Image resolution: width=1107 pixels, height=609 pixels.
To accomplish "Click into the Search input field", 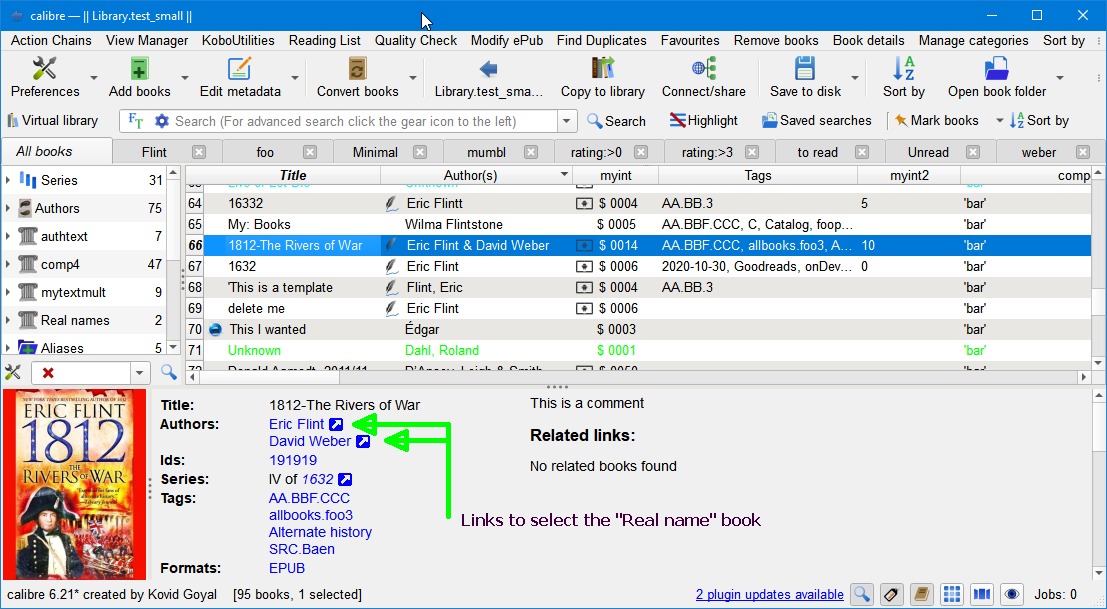I will (364, 121).
